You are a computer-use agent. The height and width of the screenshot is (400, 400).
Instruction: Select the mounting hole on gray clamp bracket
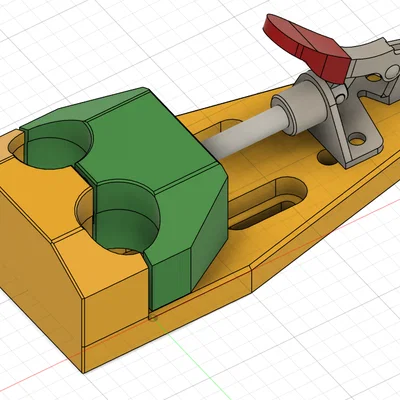pyautogui.click(x=357, y=139)
